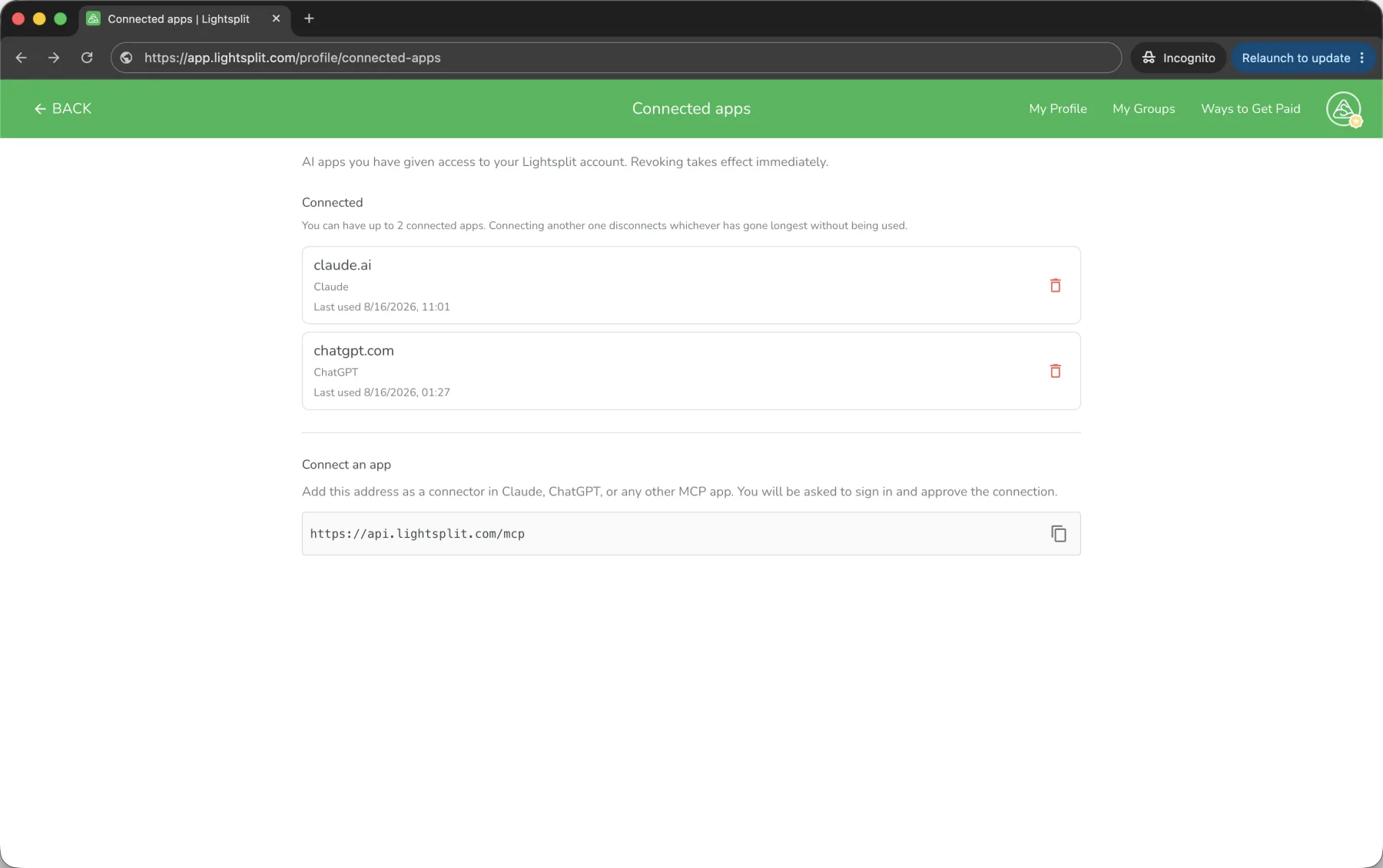Select the https://api.lightsplit.com/mcp address field
The width and height of the screenshot is (1383, 868).
pyautogui.click(x=691, y=534)
